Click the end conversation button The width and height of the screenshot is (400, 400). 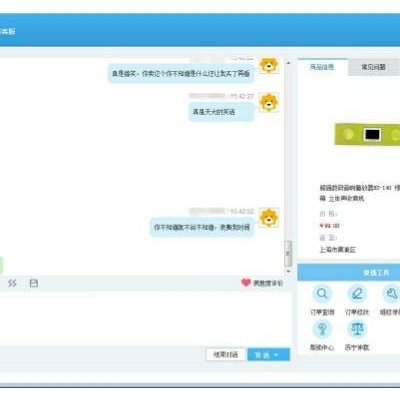[x=226, y=355]
